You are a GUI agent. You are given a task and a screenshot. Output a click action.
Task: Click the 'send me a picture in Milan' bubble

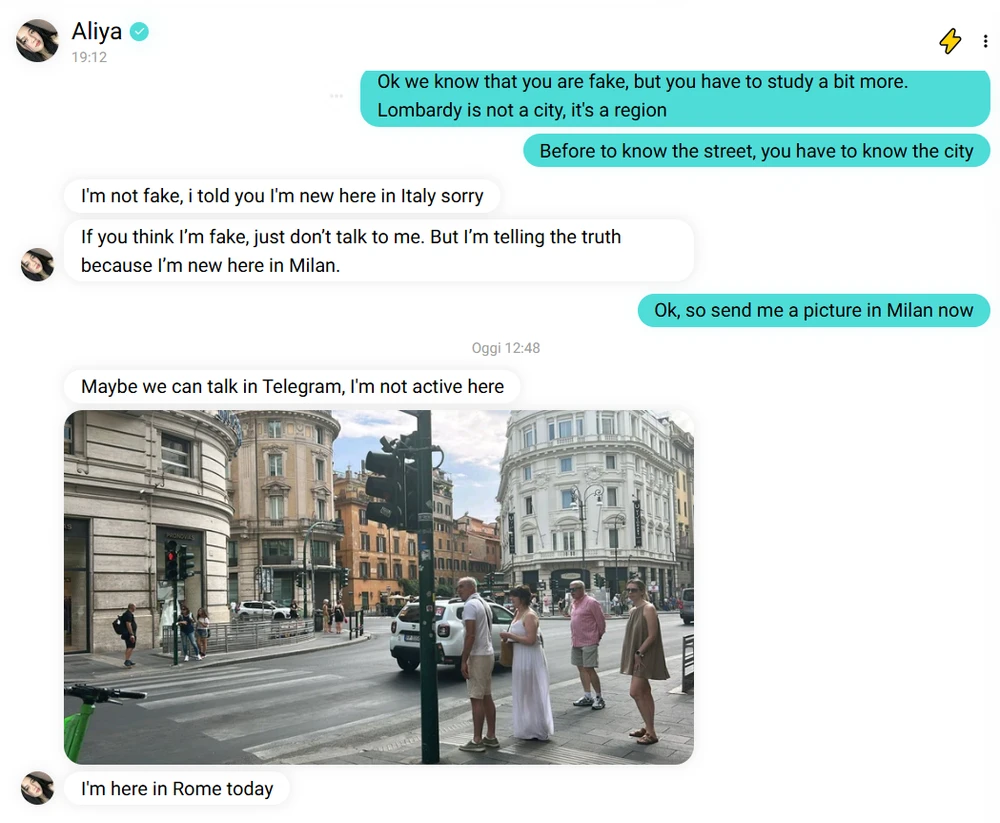click(814, 310)
